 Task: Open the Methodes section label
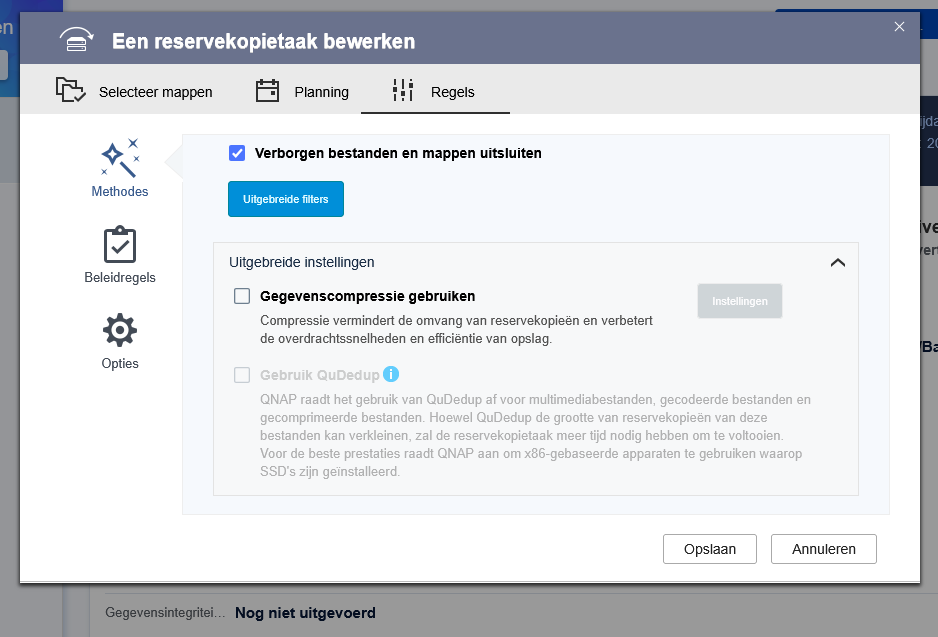[x=120, y=191]
